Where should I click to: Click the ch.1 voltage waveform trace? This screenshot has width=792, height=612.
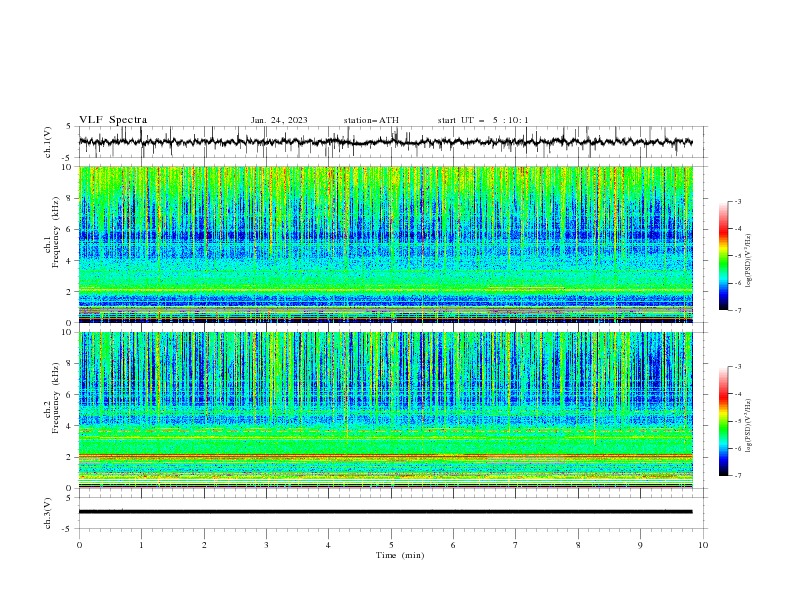(x=385, y=142)
